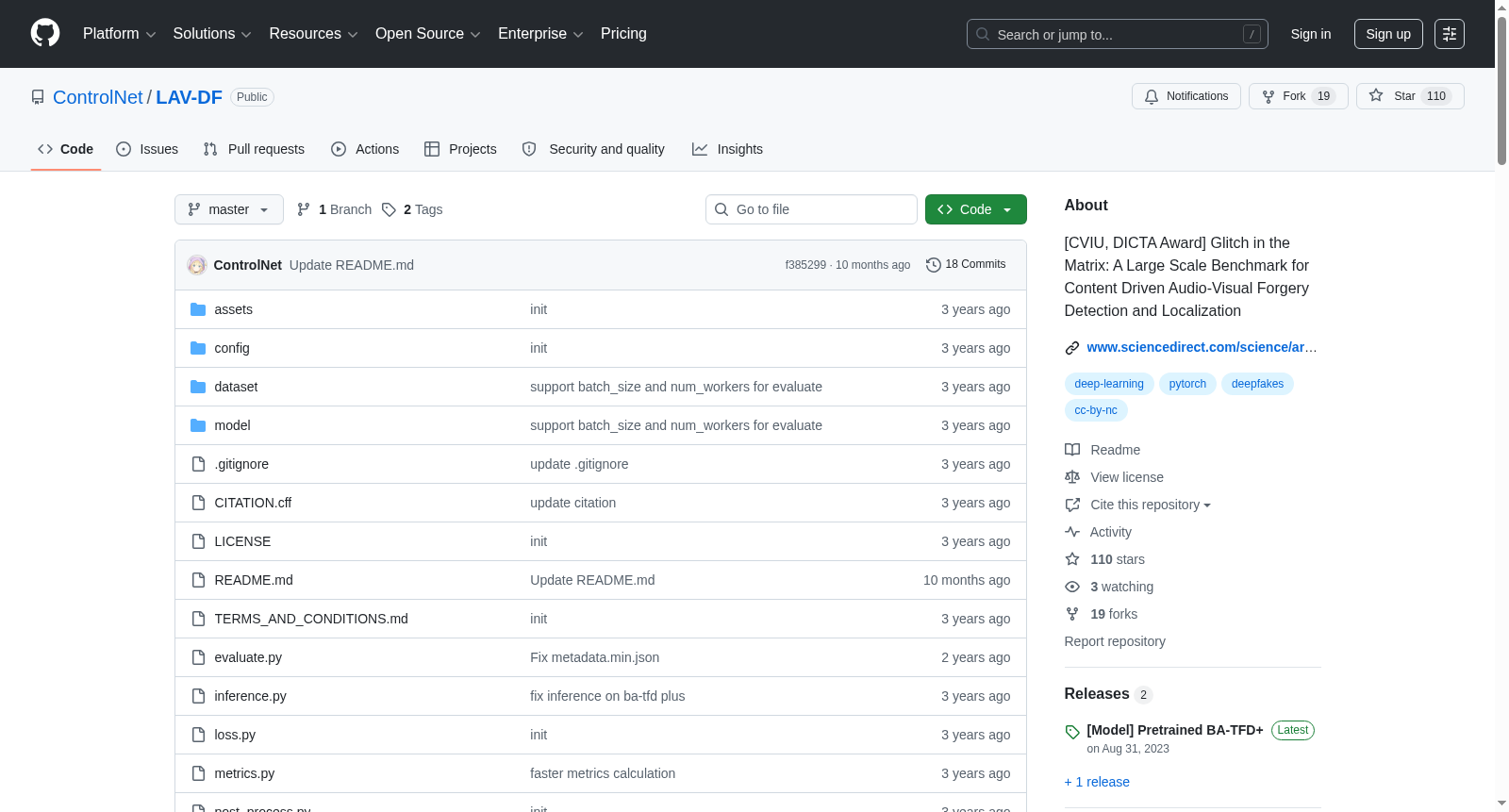Image resolution: width=1509 pixels, height=812 pixels.
Task: Click the README.md file icon
Action: (x=198, y=580)
